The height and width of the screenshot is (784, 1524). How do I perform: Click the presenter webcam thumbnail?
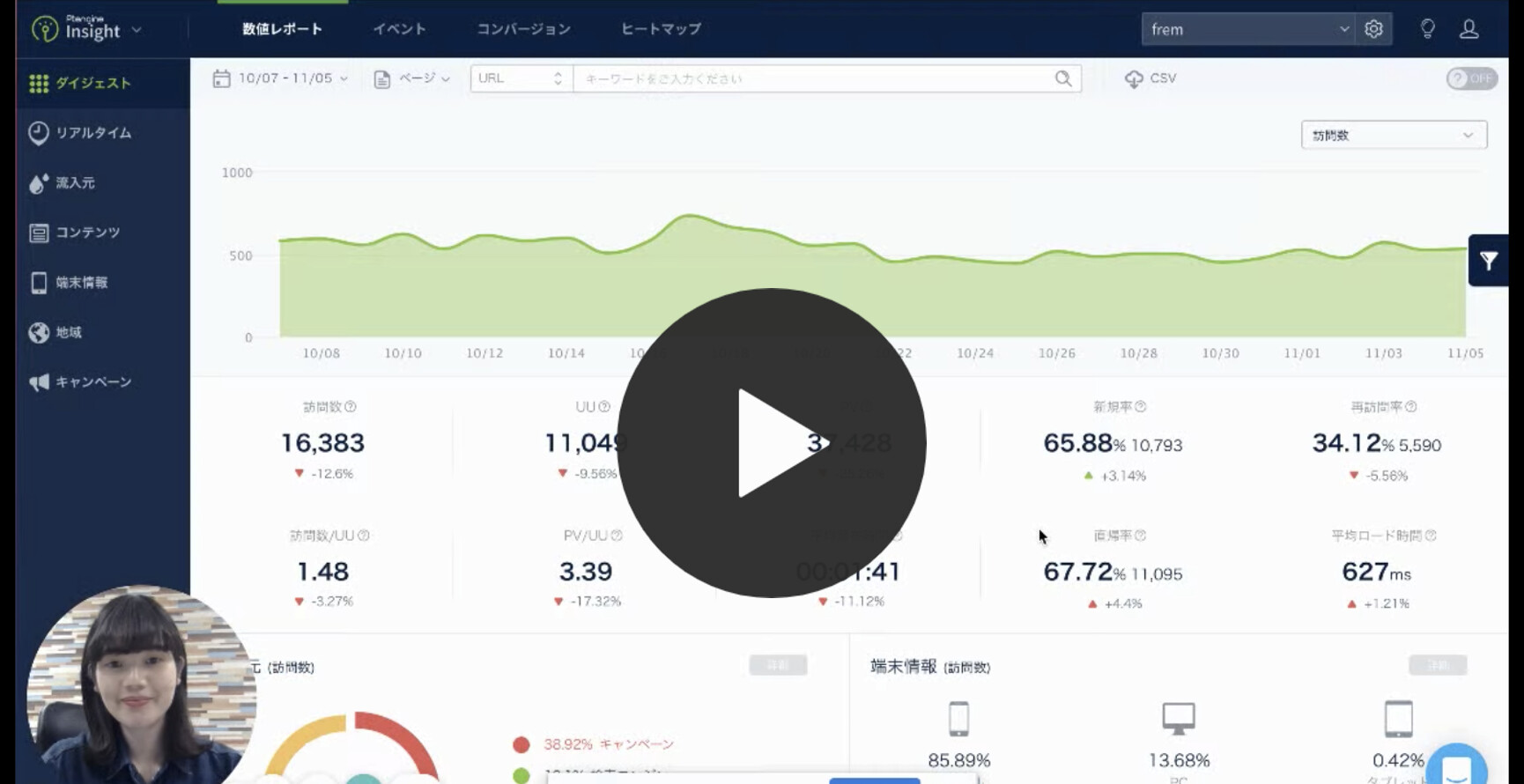pyautogui.click(x=141, y=684)
